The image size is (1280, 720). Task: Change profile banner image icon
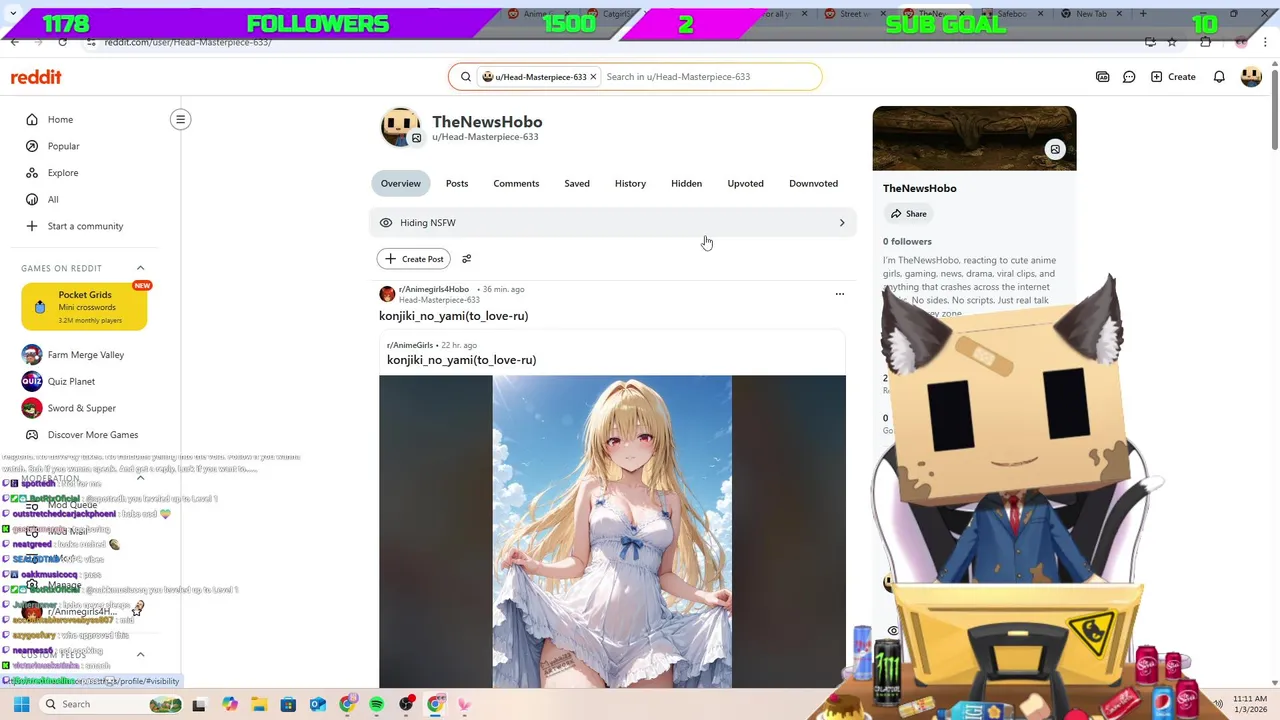coord(1055,150)
